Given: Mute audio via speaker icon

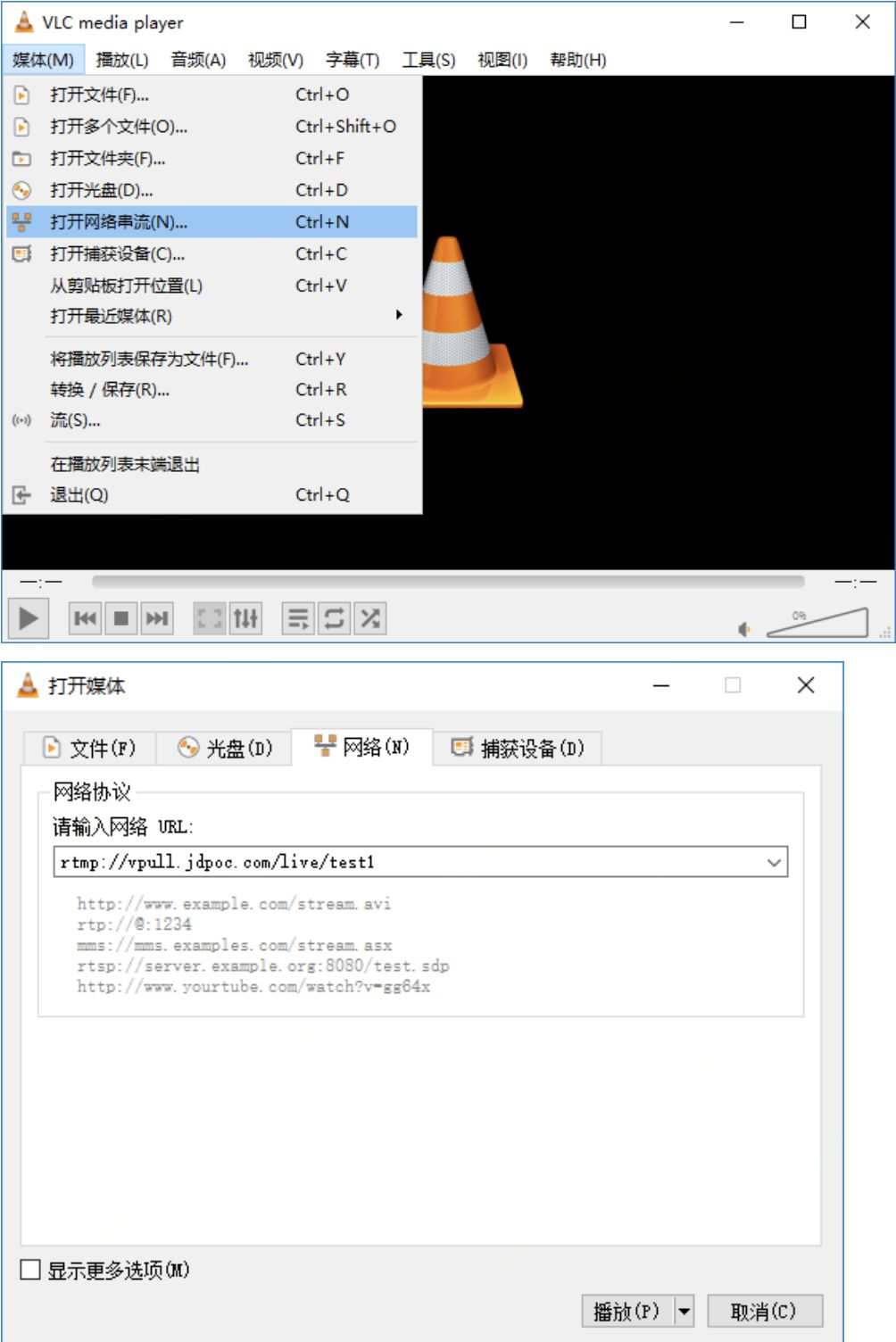Looking at the screenshot, I should point(744,630).
